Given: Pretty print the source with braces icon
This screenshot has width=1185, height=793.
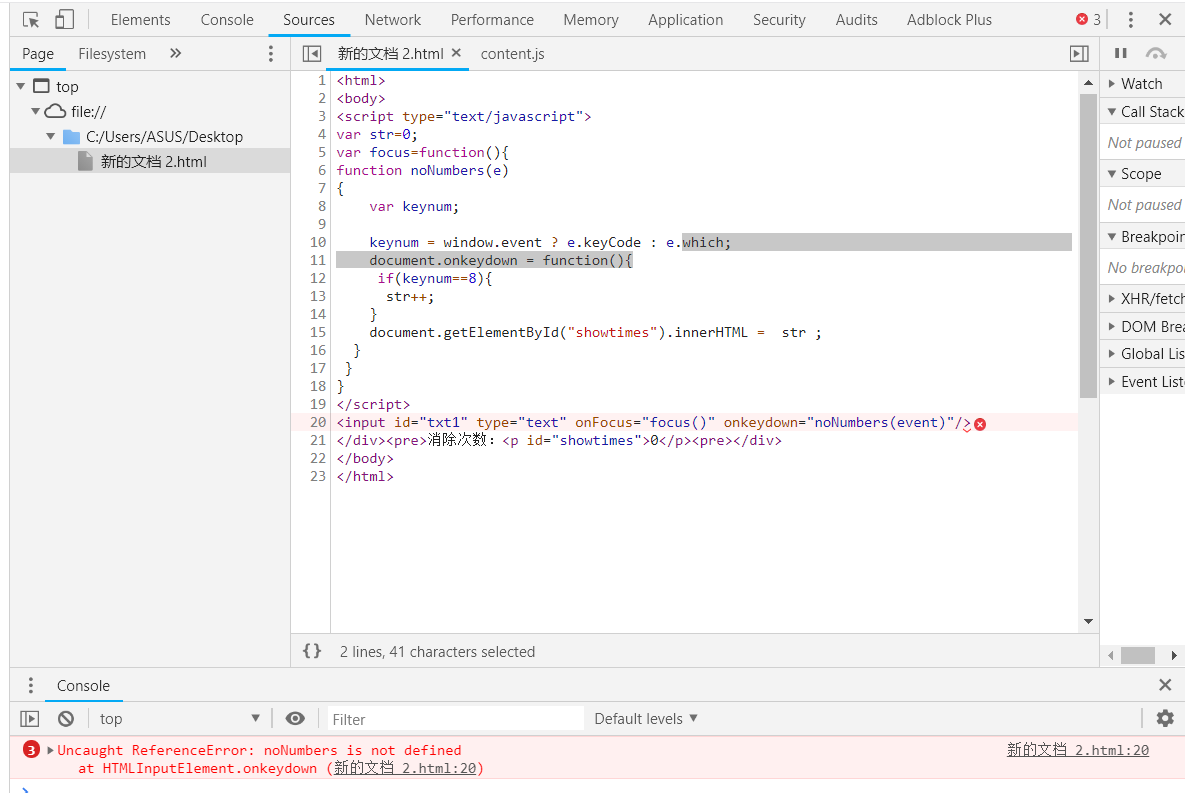Looking at the screenshot, I should [x=312, y=651].
